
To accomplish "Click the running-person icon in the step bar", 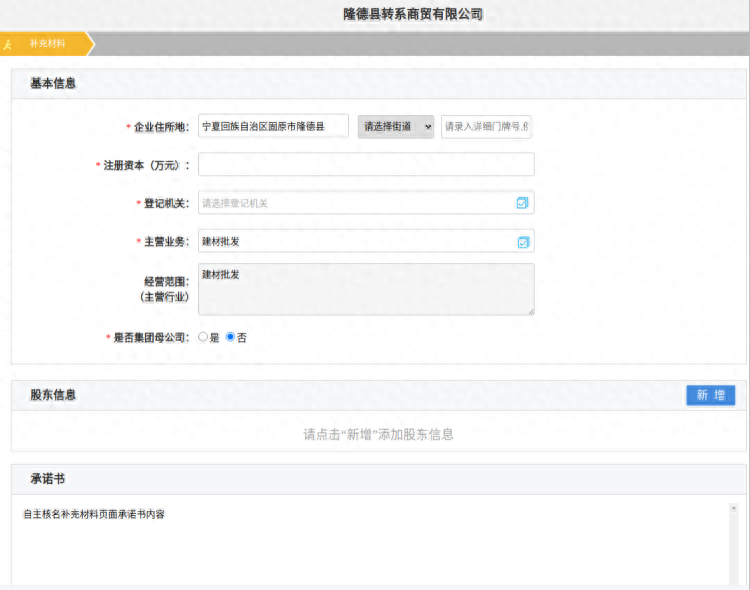I will 7,44.
